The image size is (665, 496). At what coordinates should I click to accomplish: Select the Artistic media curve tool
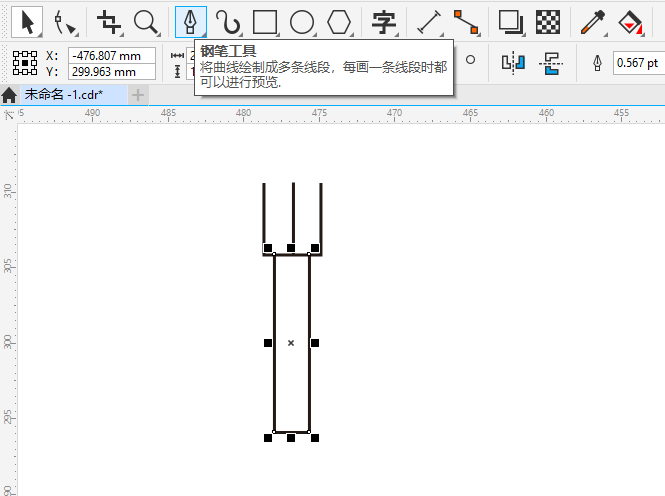point(228,22)
